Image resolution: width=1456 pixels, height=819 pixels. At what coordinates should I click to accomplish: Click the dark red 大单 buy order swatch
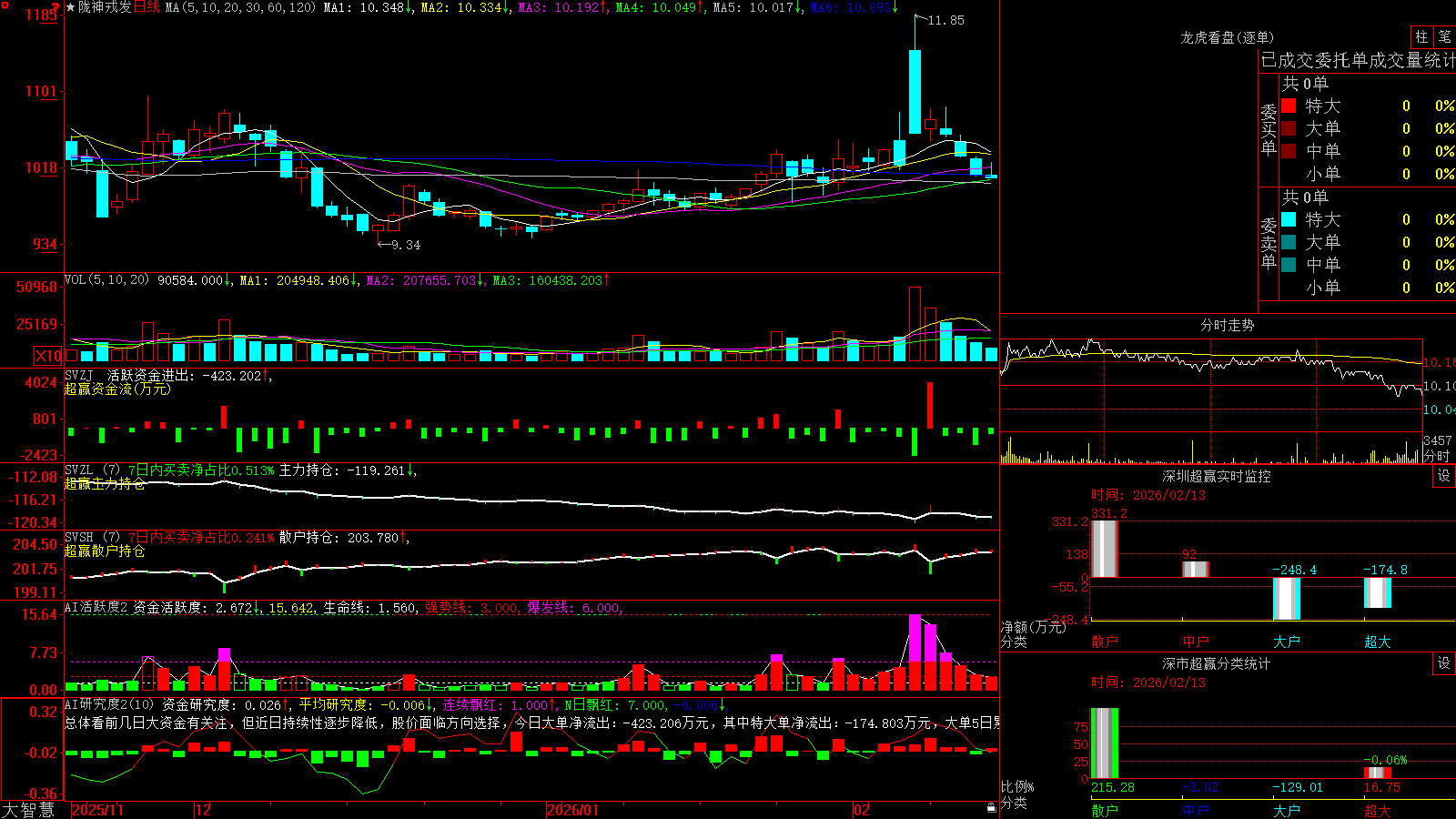click(x=1289, y=128)
